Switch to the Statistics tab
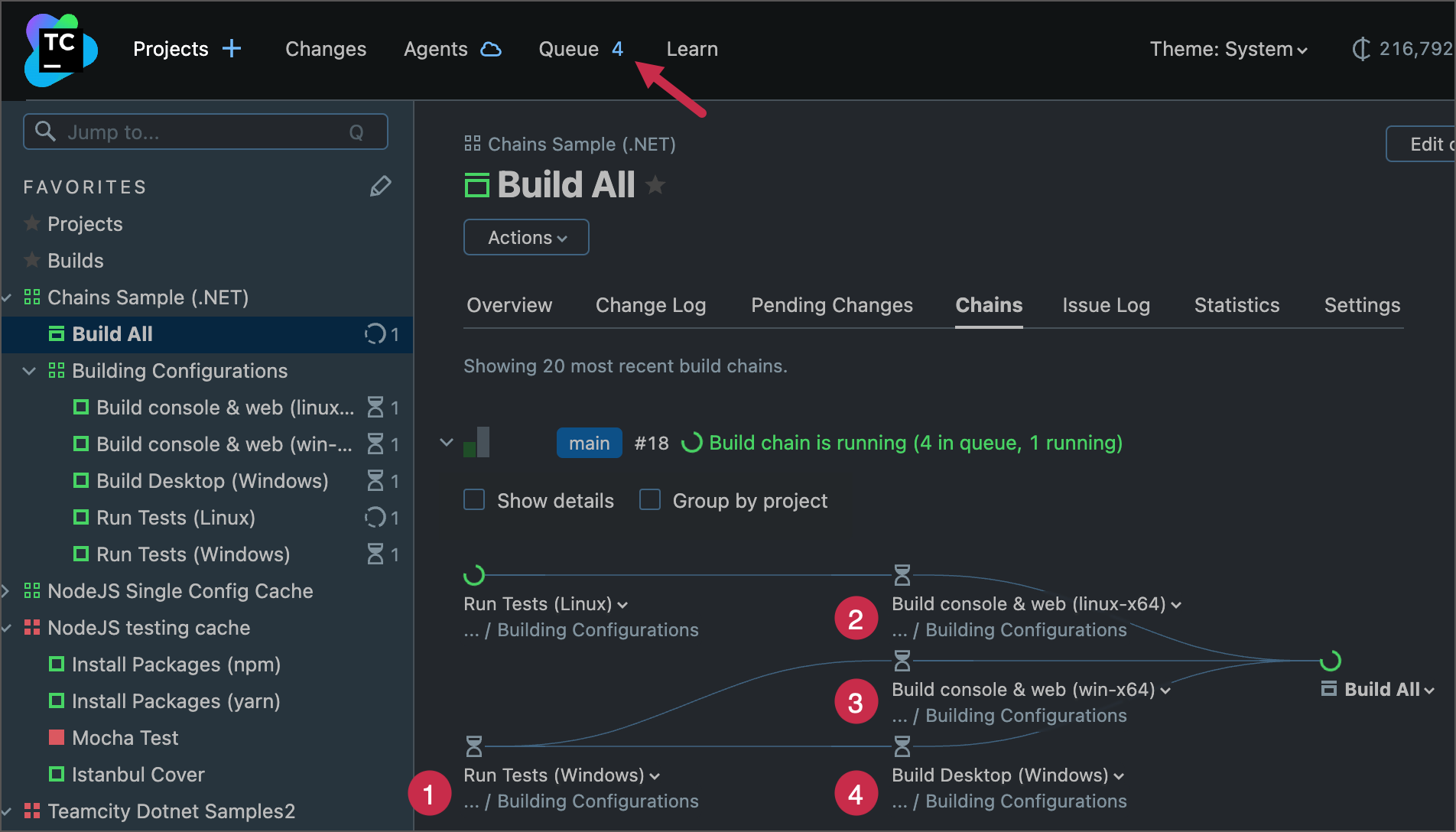This screenshot has width=1456, height=832. pos(1237,305)
